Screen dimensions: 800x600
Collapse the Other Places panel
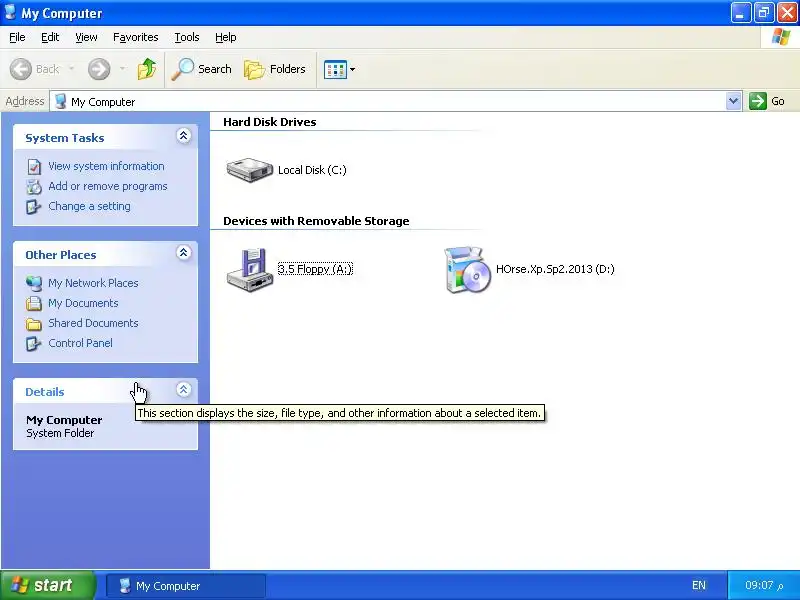pos(184,253)
